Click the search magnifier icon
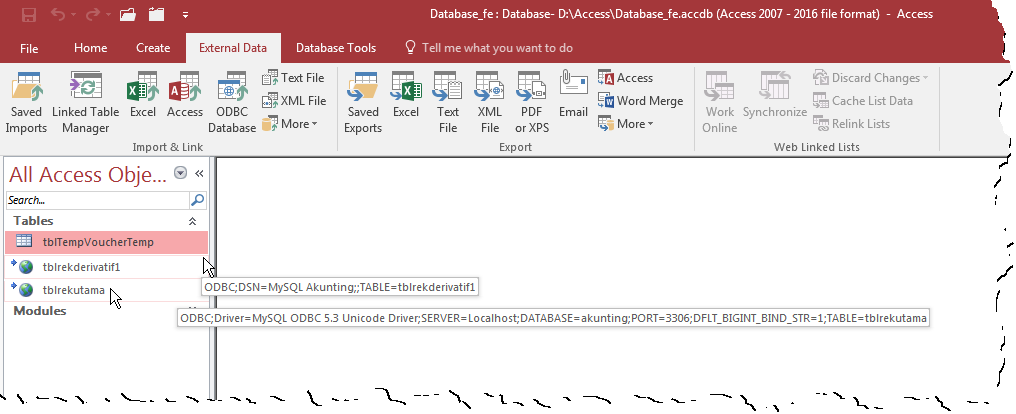Screen dimensions: 1016x414 (198, 200)
